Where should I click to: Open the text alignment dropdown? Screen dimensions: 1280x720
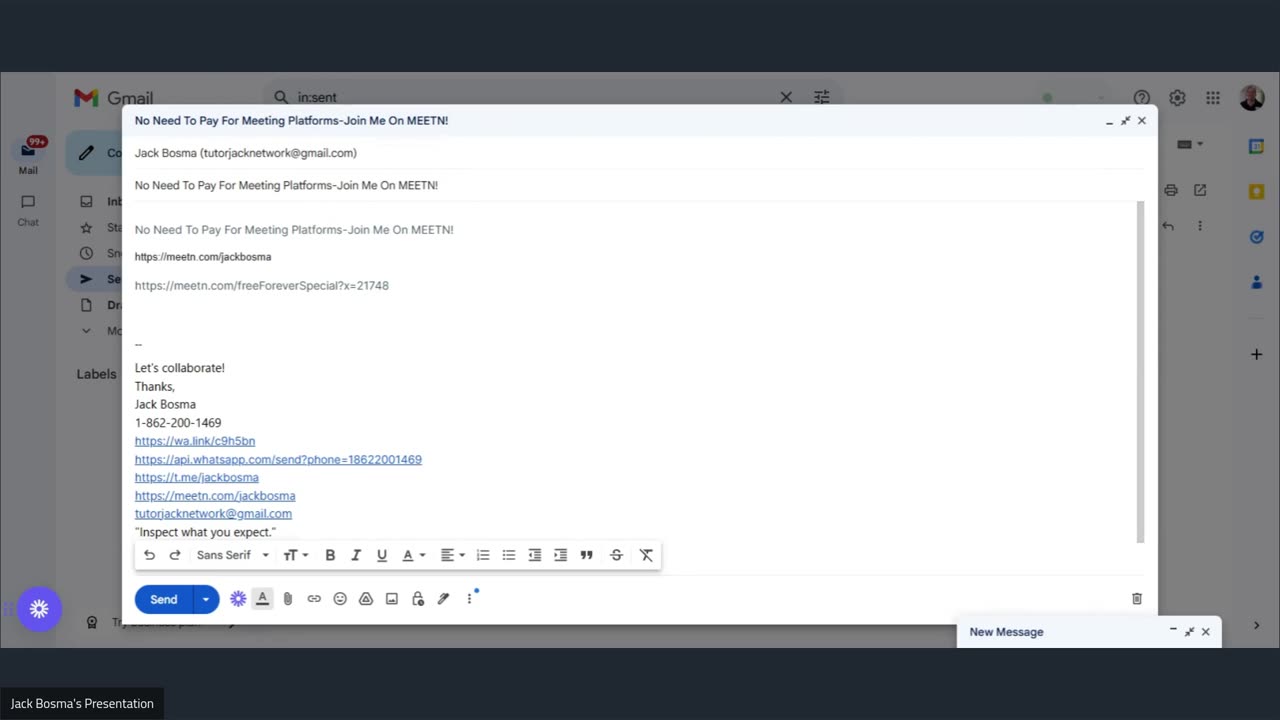point(453,555)
